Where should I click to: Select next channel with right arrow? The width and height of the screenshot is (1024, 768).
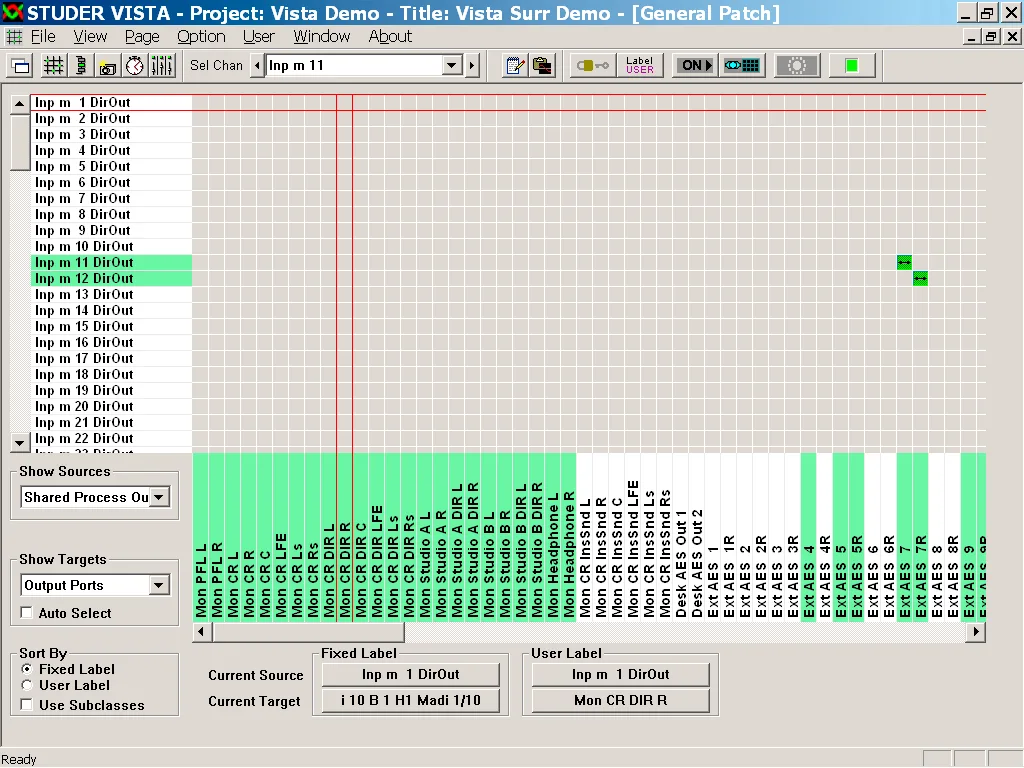click(x=472, y=65)
